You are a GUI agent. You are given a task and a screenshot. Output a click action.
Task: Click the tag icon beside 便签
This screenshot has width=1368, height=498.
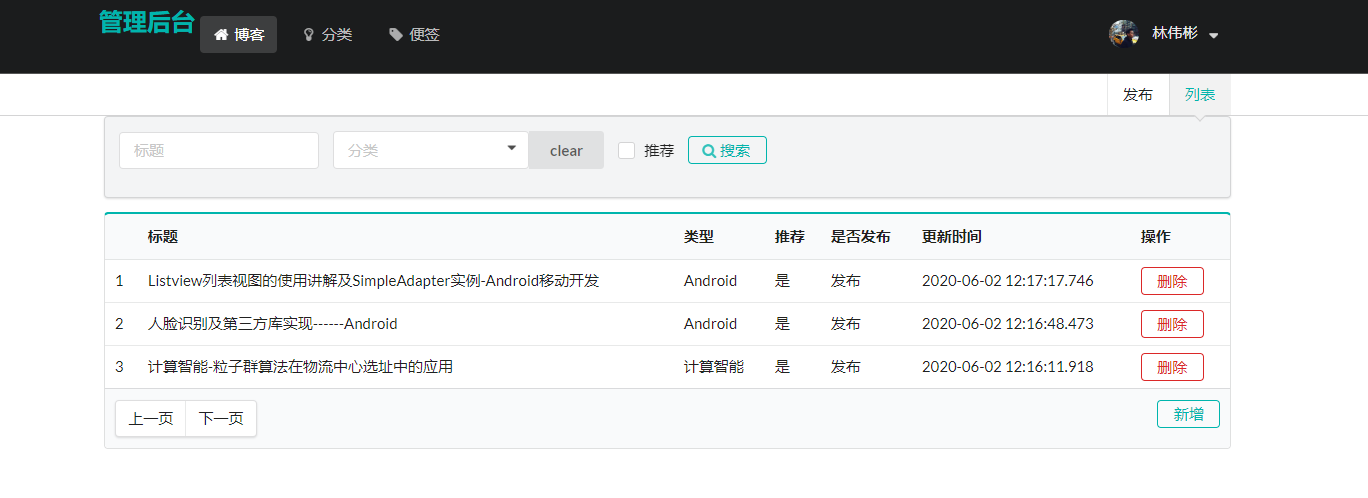click(396, 35)
